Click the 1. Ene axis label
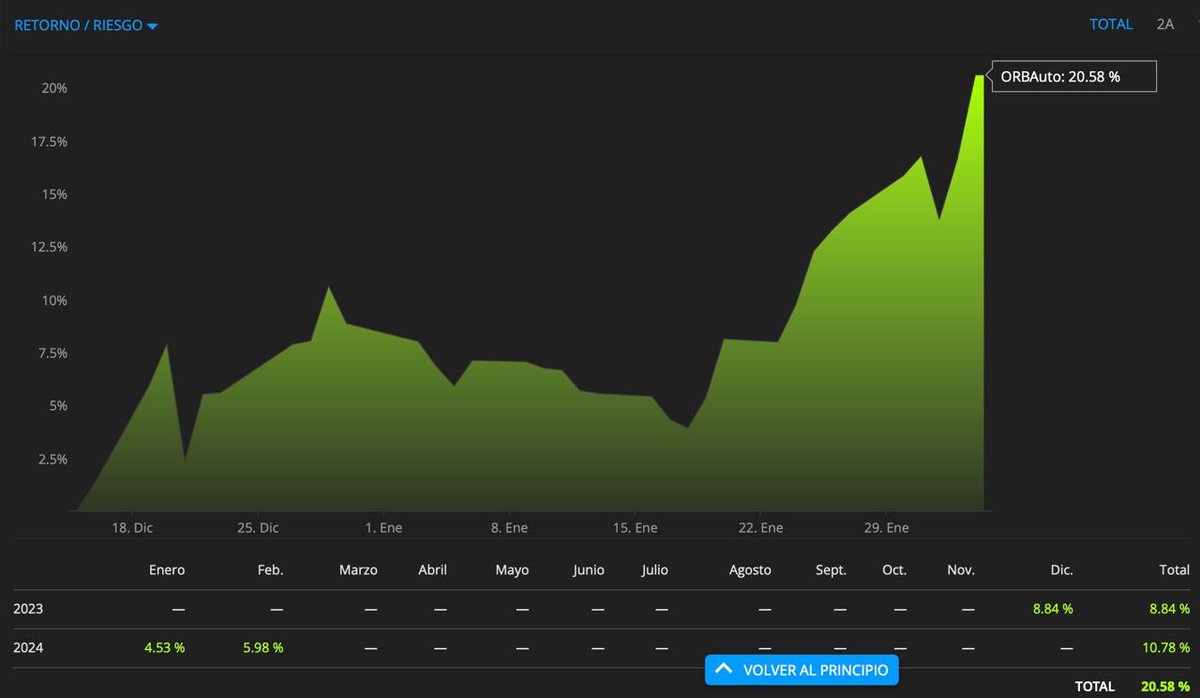 [384, 528]
